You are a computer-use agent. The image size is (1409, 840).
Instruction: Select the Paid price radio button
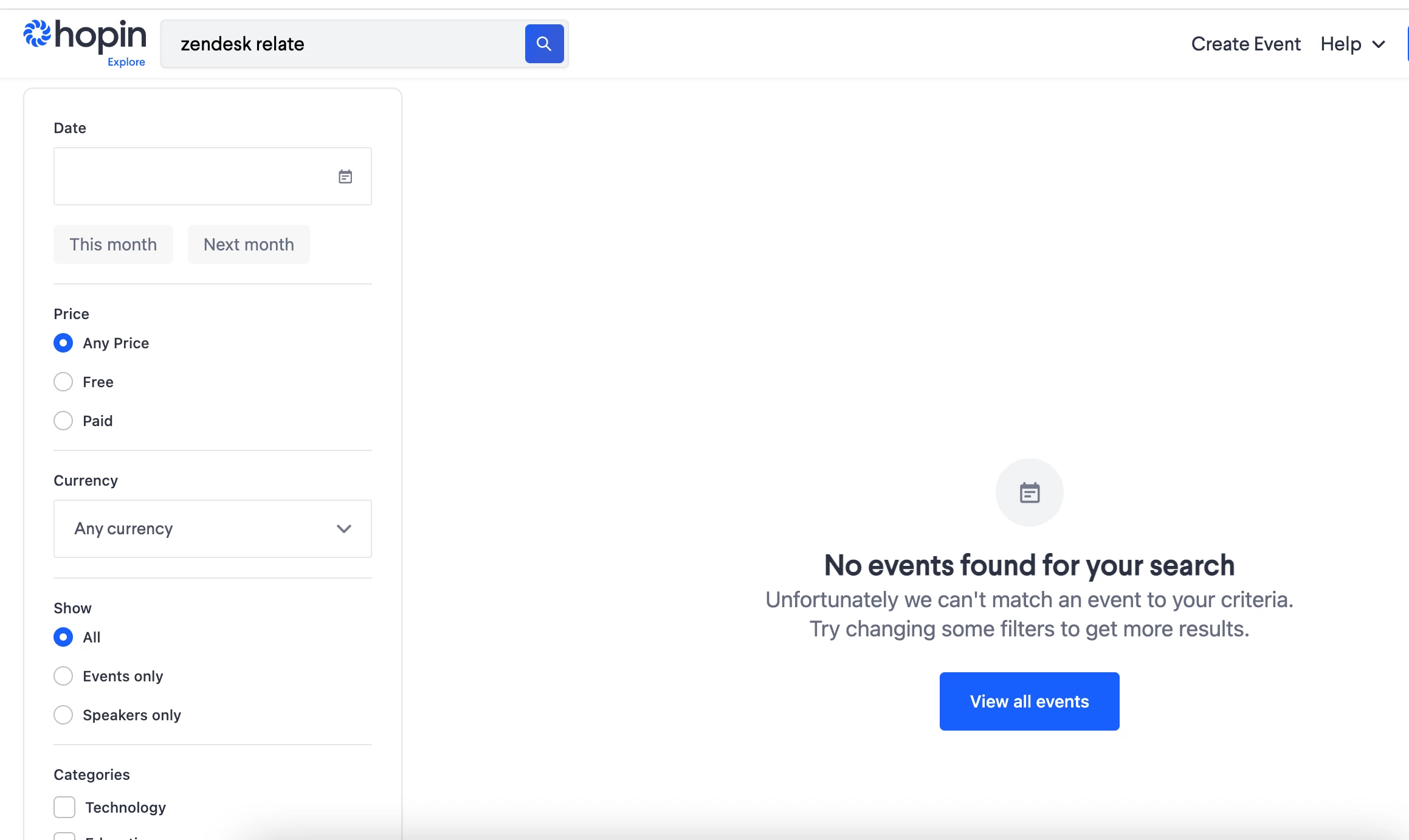[x=63, y=421]
